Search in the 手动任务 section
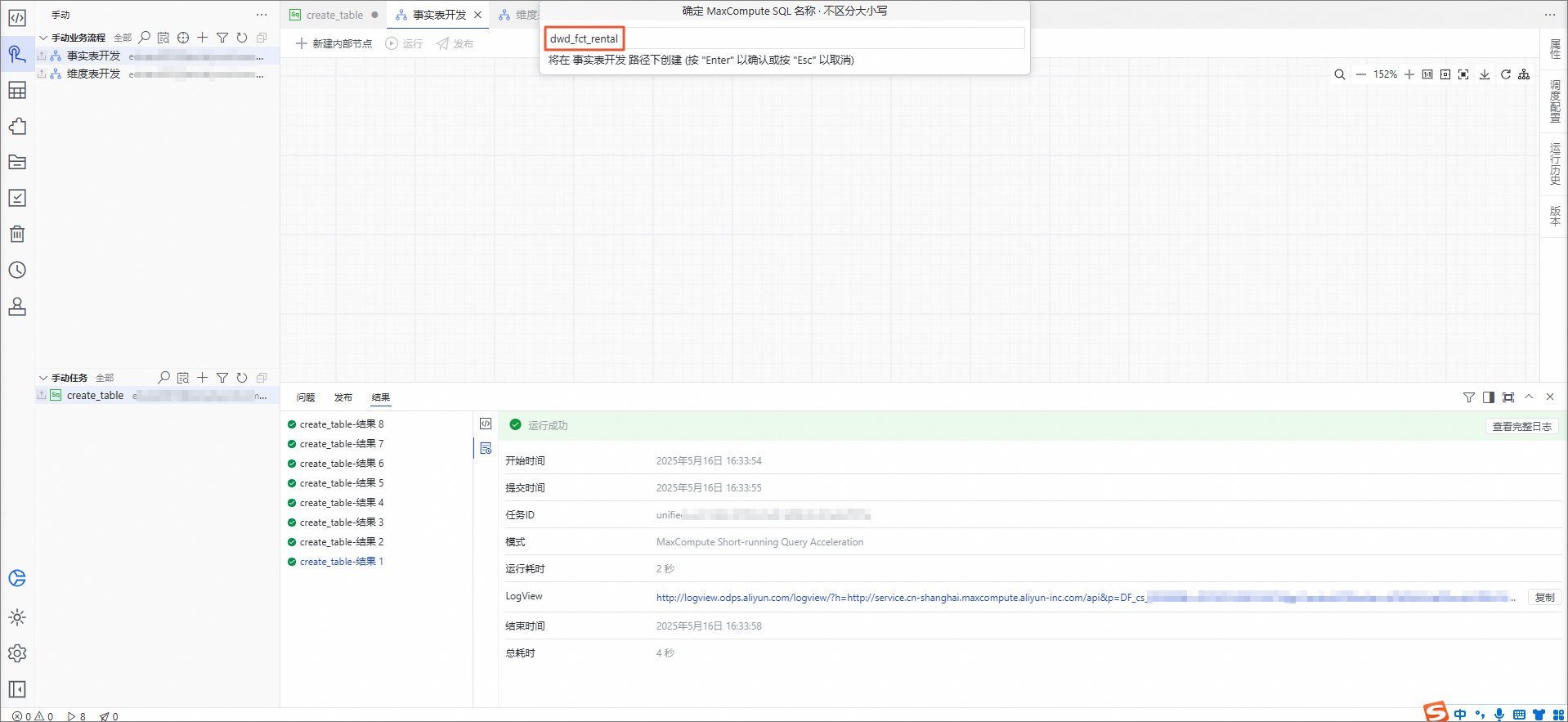Screen dimensions: 1568x722 coord(164,378)
